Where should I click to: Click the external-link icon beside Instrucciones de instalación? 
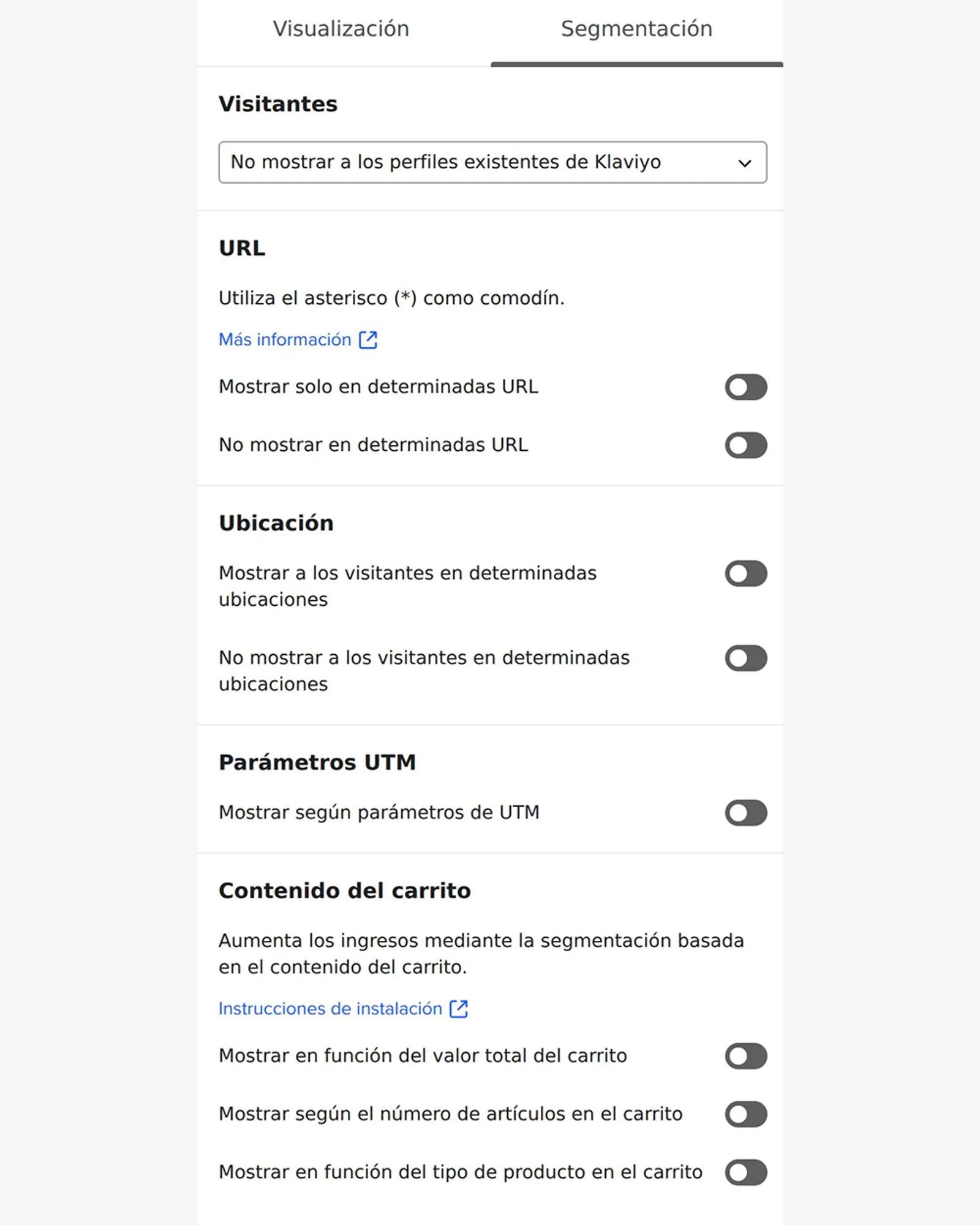pyautogui.click(x=459, y=1009)
